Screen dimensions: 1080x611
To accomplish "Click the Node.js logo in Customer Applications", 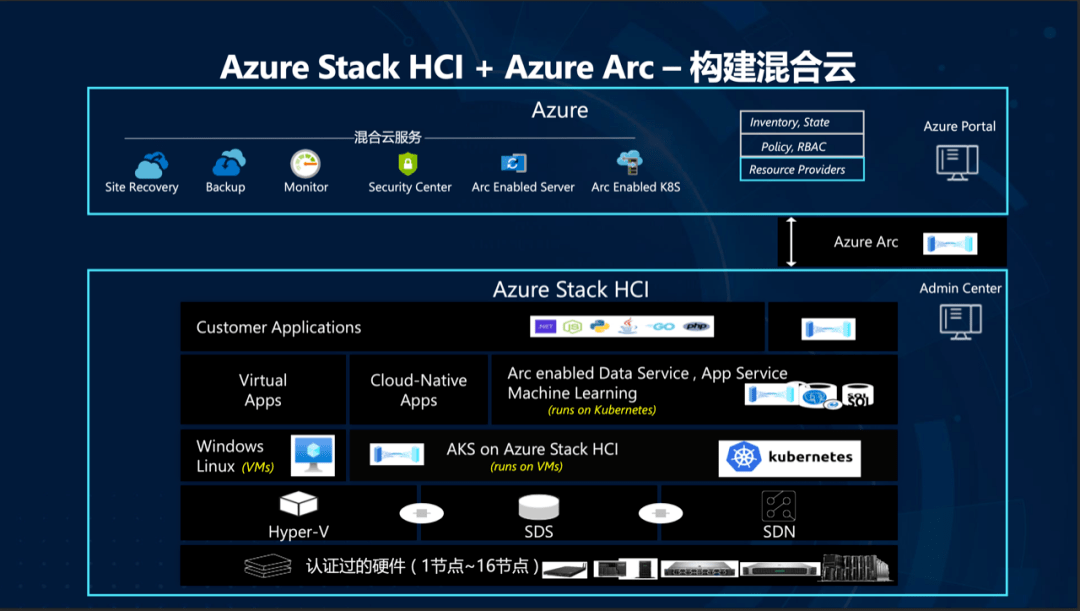I will click(x=572, y=327).
